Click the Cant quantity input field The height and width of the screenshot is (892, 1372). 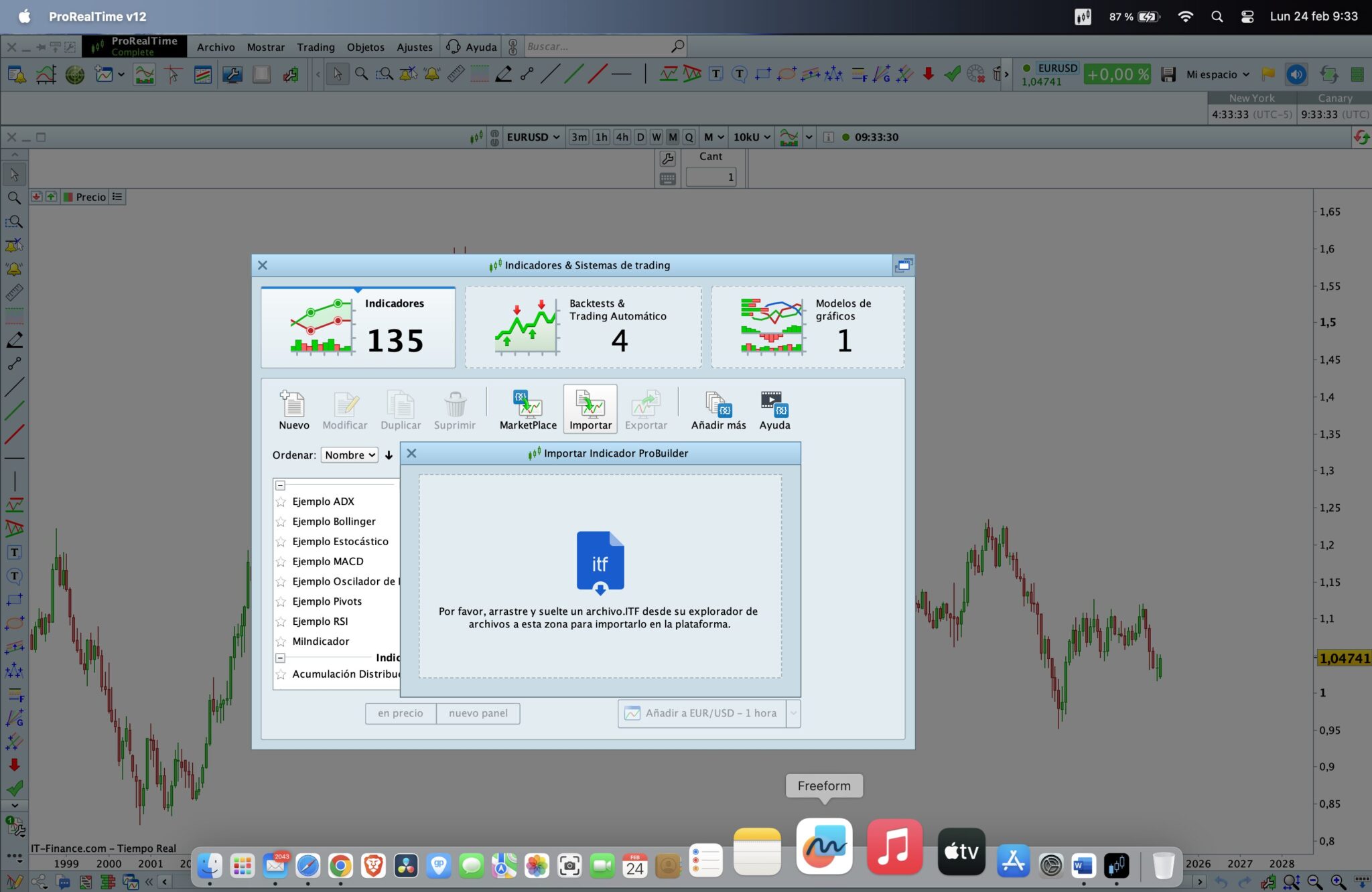click(x=710, y=177)
